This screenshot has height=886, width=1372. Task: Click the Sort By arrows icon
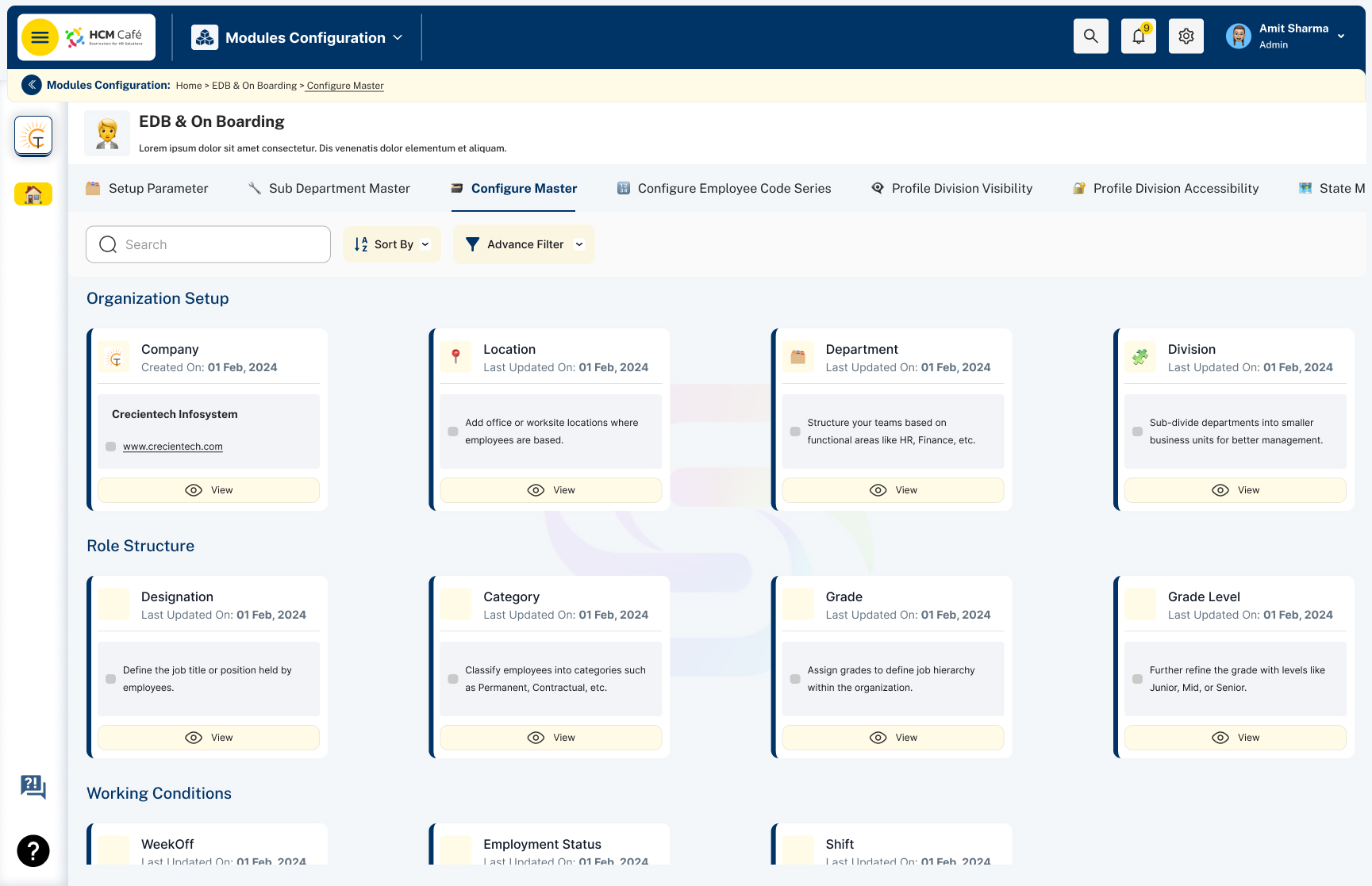pyautogui.click(x=361, y=244)
